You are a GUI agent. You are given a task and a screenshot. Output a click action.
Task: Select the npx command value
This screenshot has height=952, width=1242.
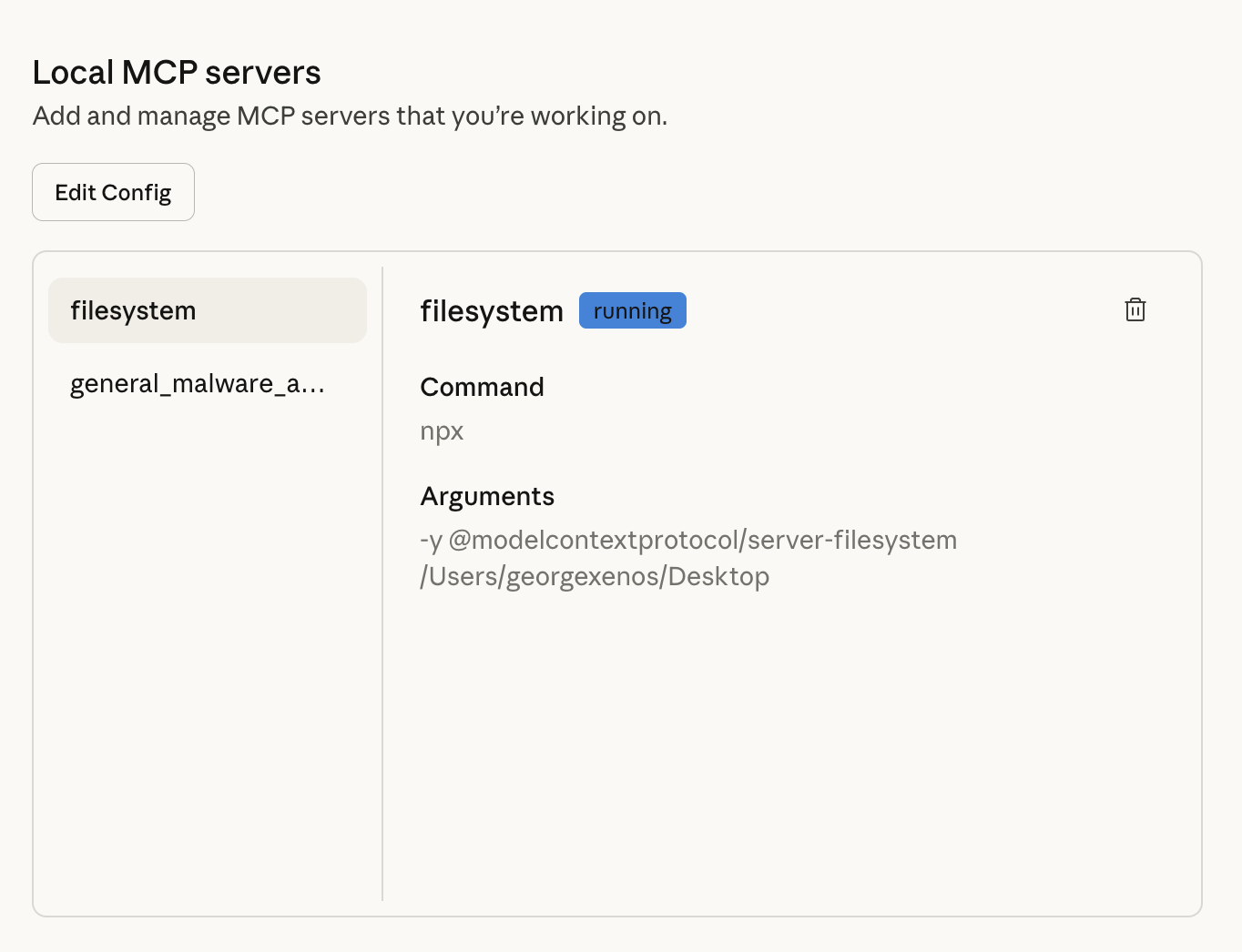pyautogui.click(x=442, y=430)
